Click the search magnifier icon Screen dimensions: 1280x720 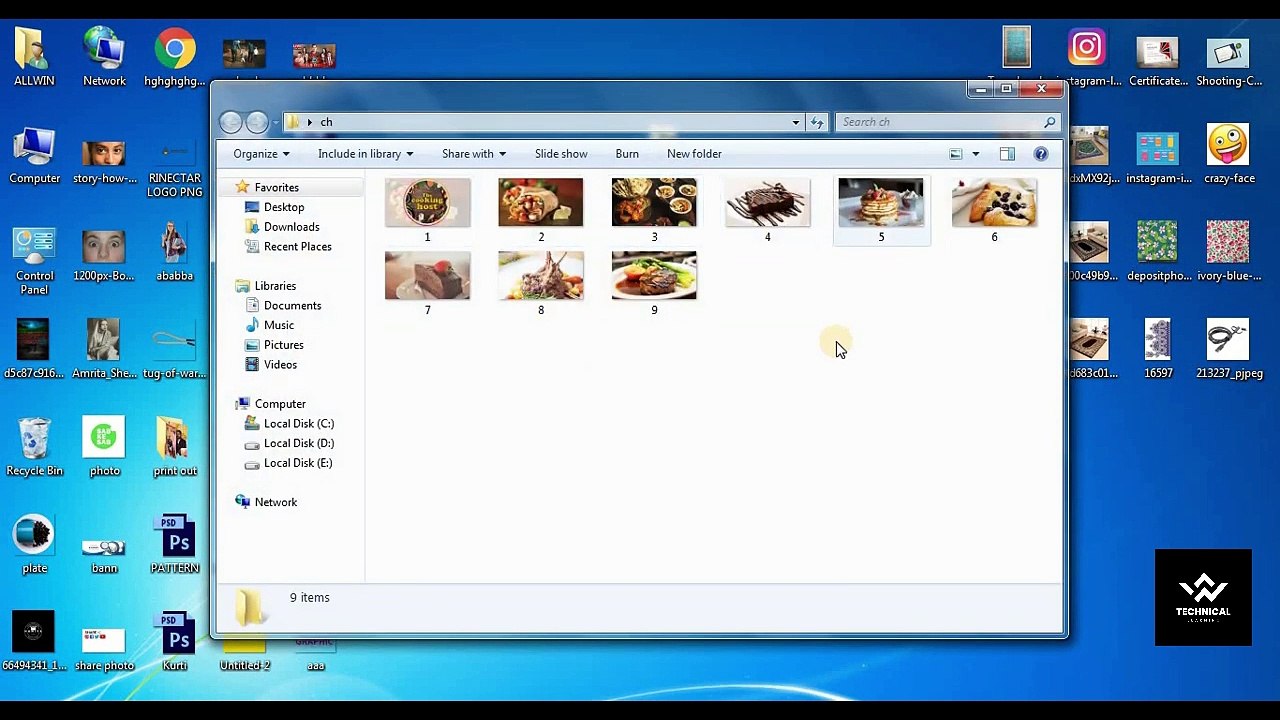click(1049, 122)
